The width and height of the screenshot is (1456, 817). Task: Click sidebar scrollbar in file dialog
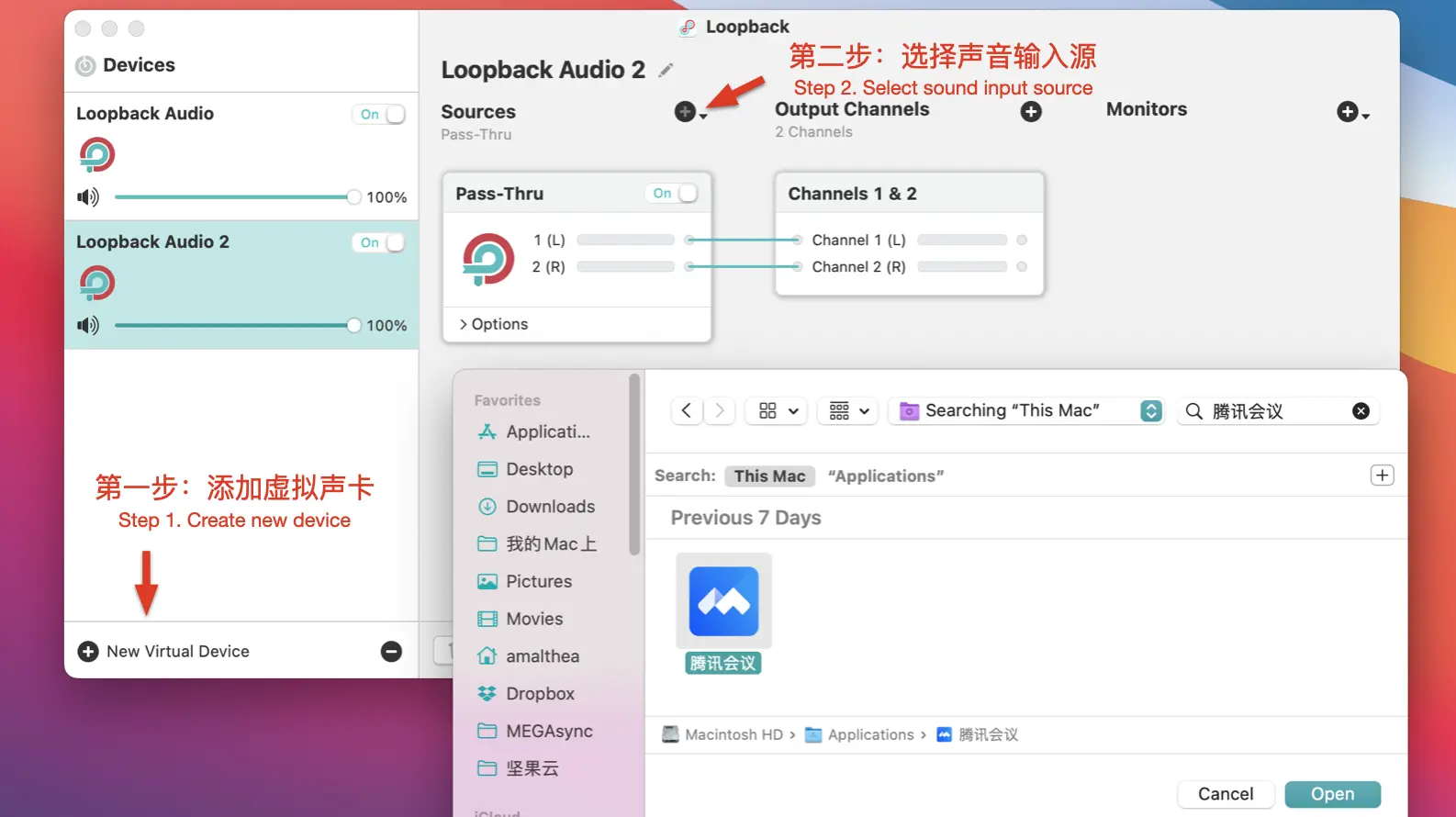click(633, 464)
